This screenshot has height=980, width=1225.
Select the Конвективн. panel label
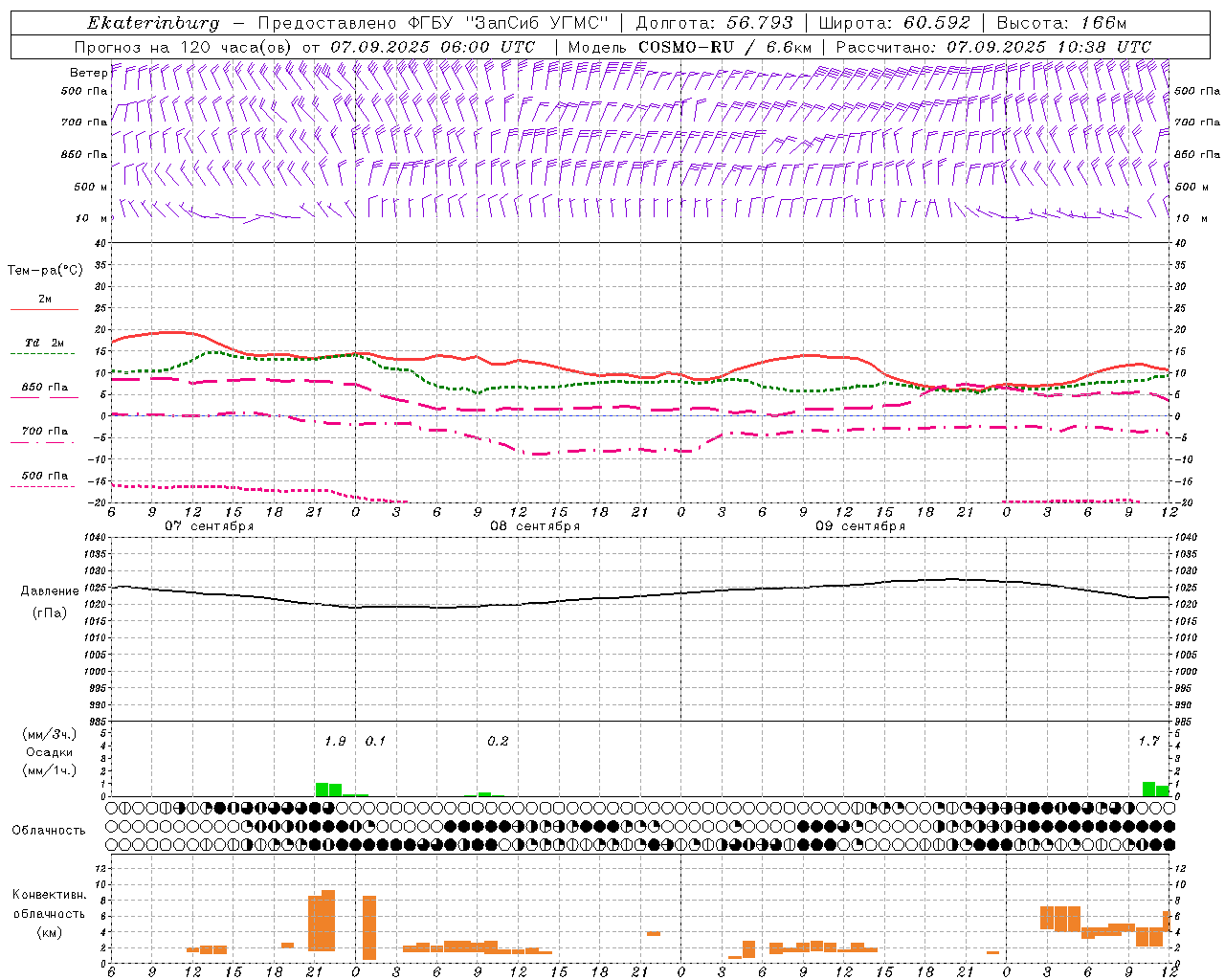coord(50,895)
